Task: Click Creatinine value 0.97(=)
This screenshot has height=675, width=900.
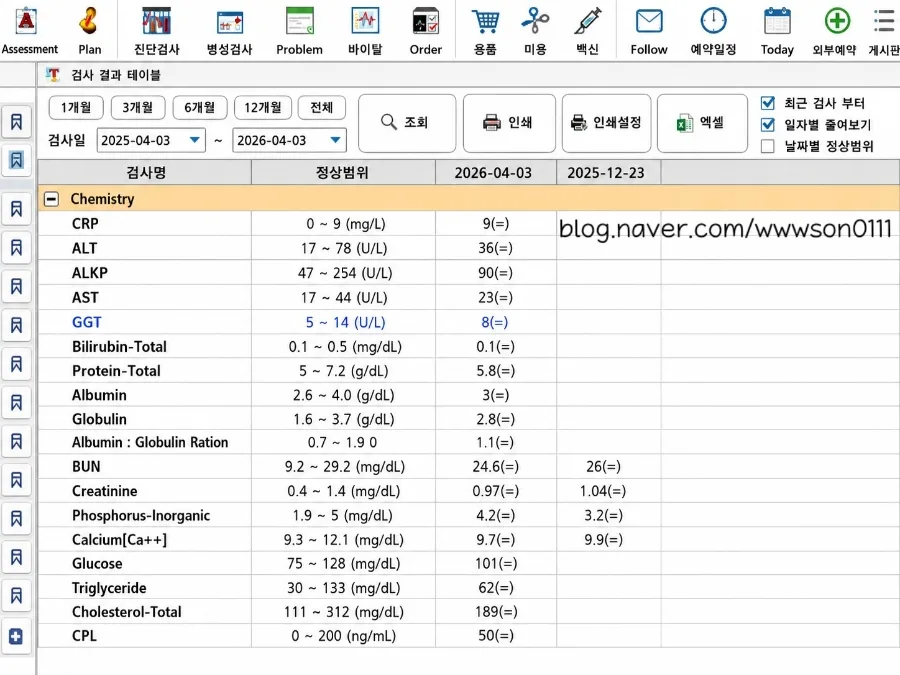Action: point(495,491)
